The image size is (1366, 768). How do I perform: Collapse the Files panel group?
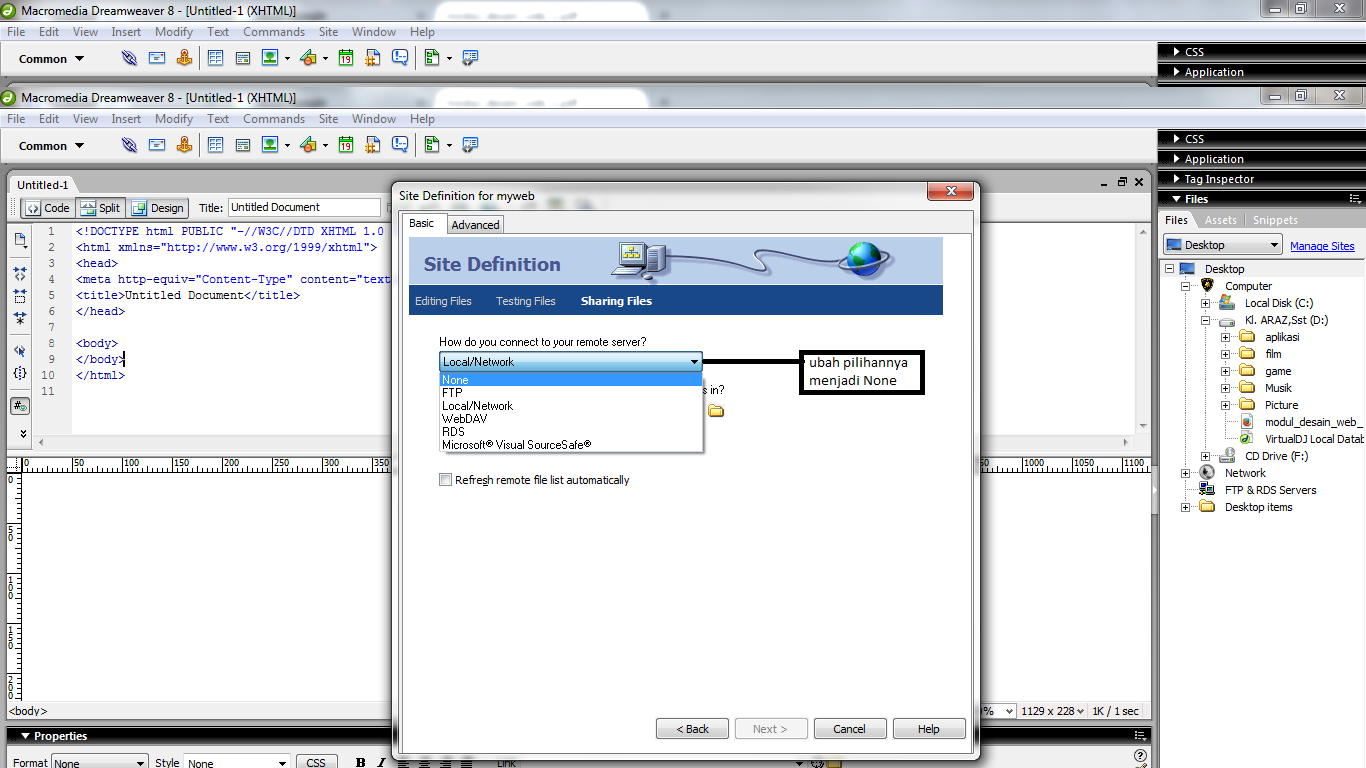point(1196,199)
